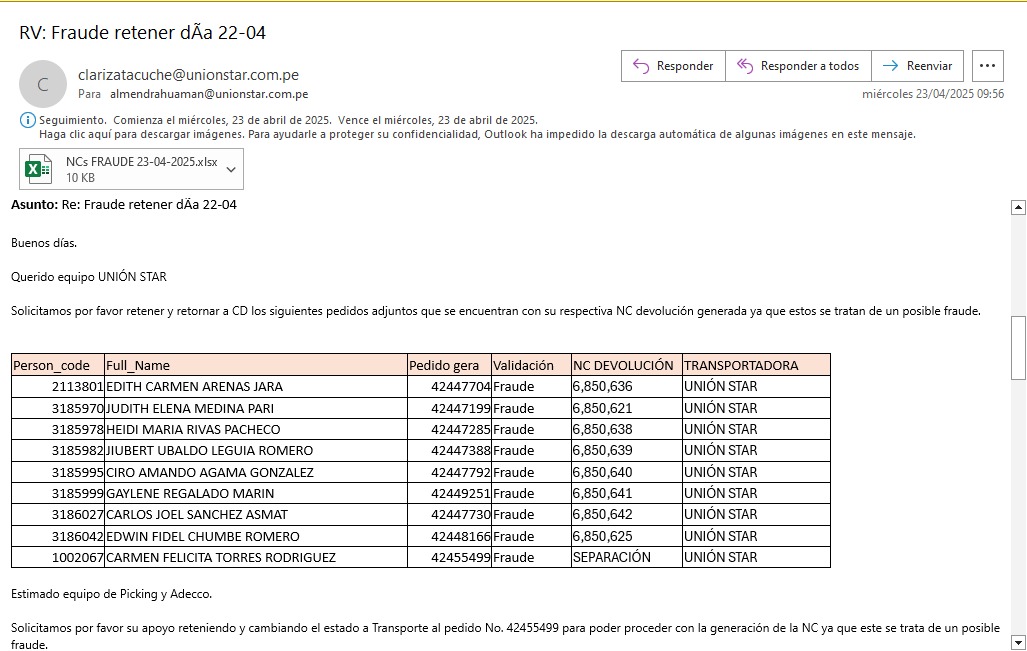Click the sender avatar circle
Screen dimensions: 1027x651
click(x=43, y=85)
